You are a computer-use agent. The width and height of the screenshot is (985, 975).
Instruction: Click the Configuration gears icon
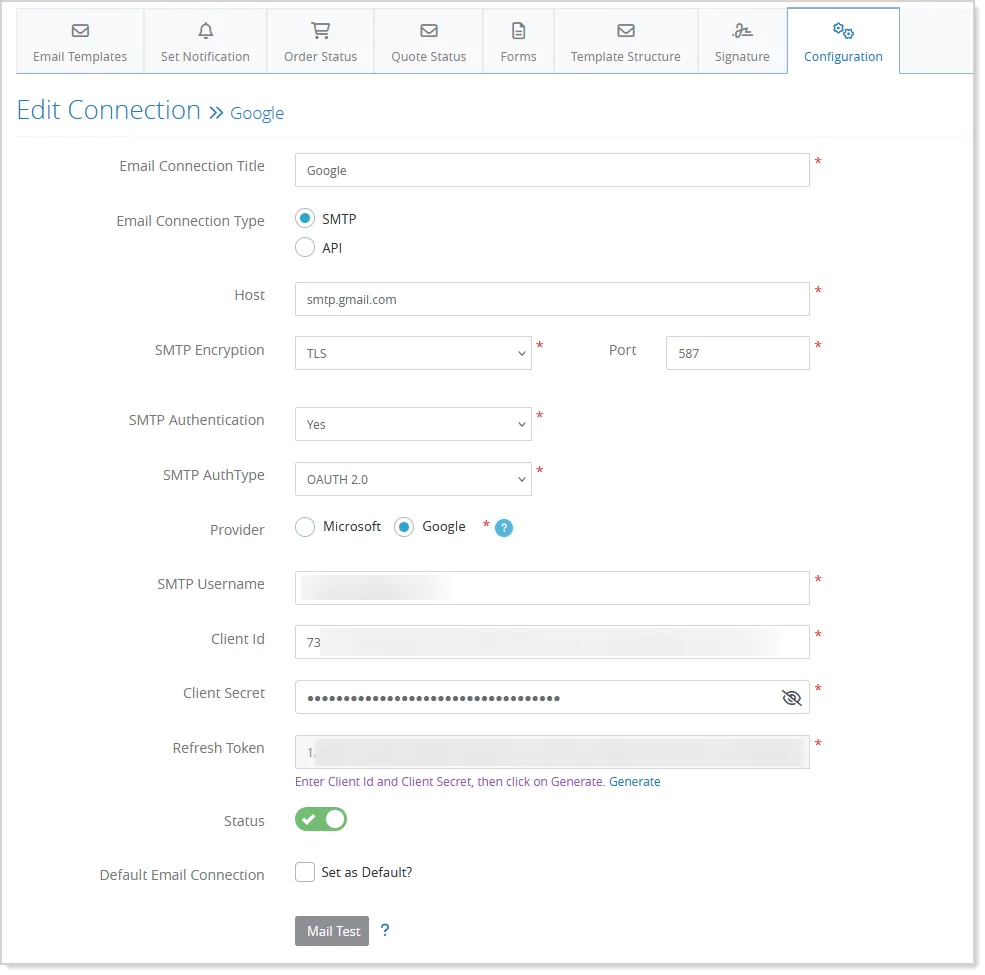[x=843, y=30]
